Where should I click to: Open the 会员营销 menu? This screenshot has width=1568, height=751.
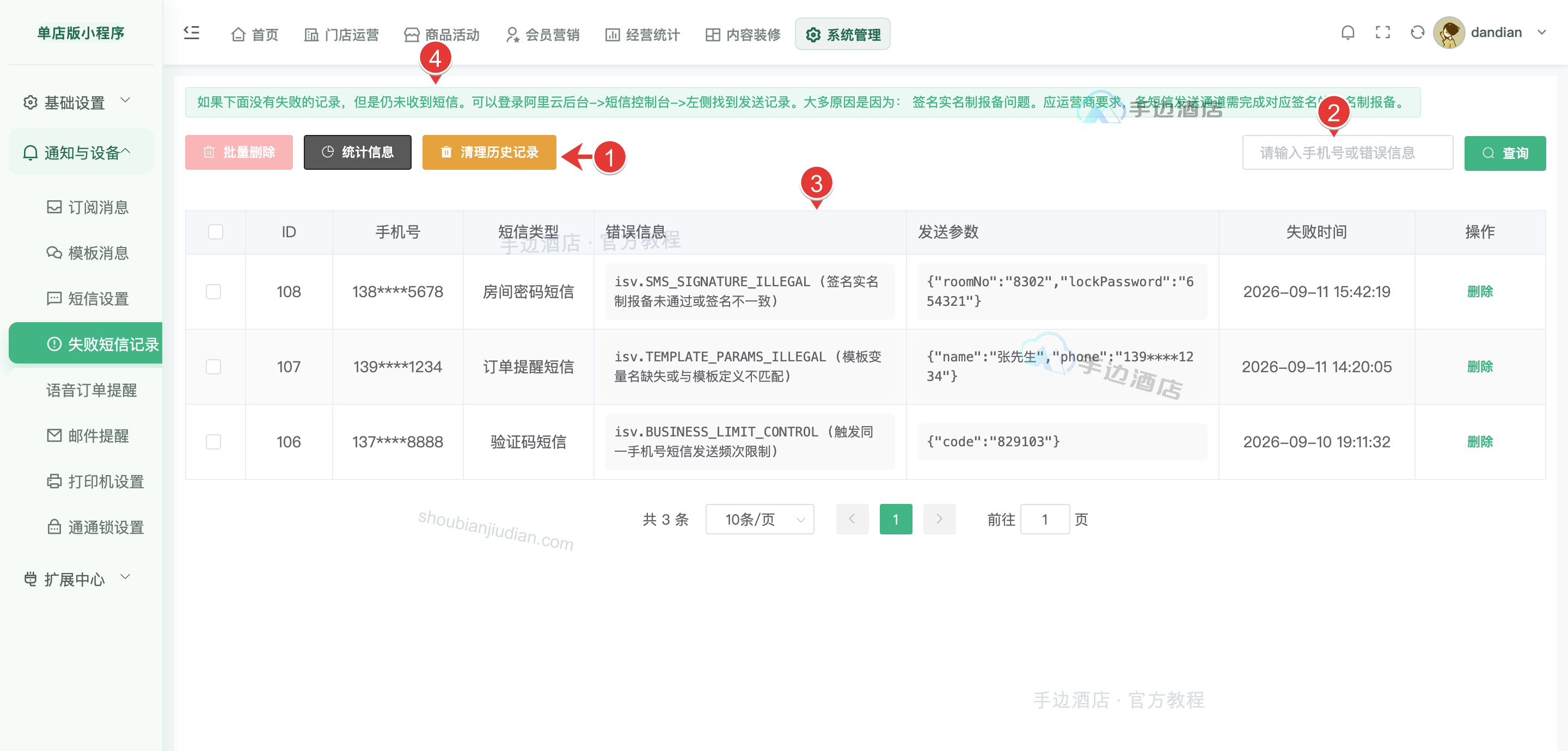542,35
